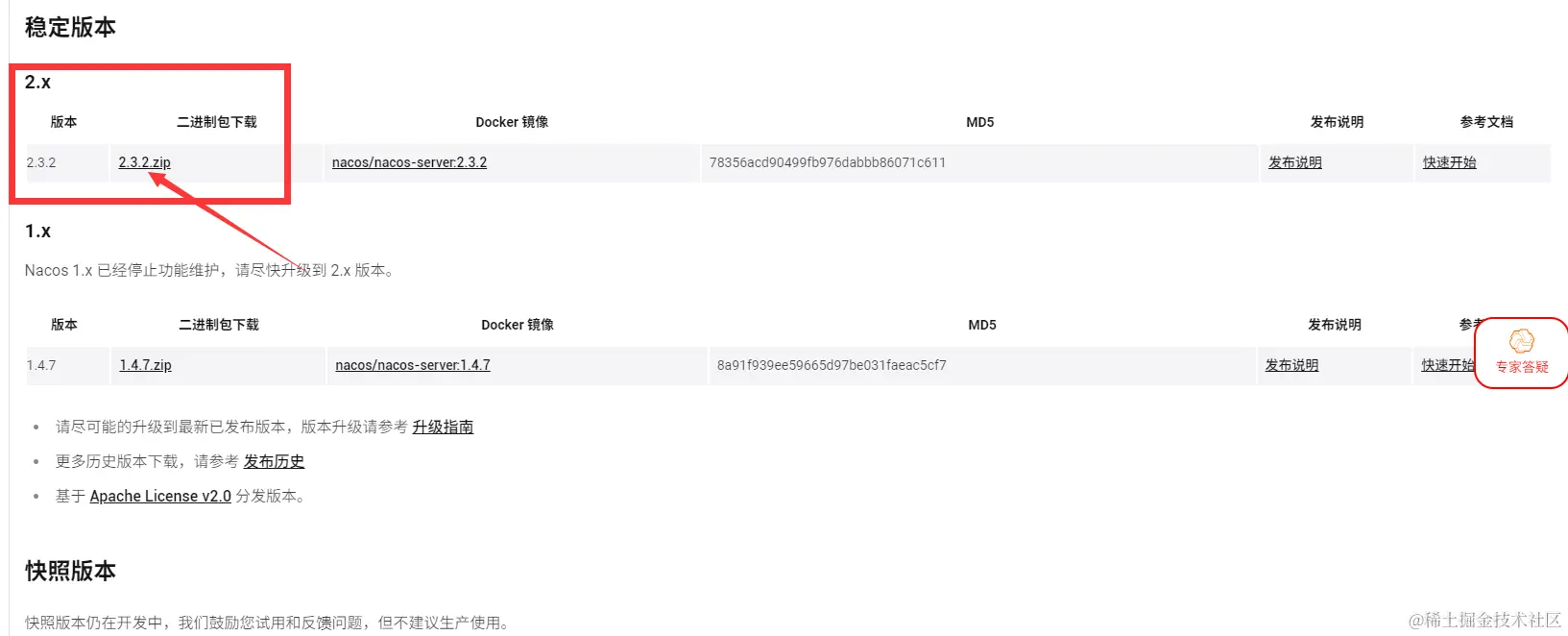
Task: Click the MD5 hash for version 2.3.2
Action: 828,162
